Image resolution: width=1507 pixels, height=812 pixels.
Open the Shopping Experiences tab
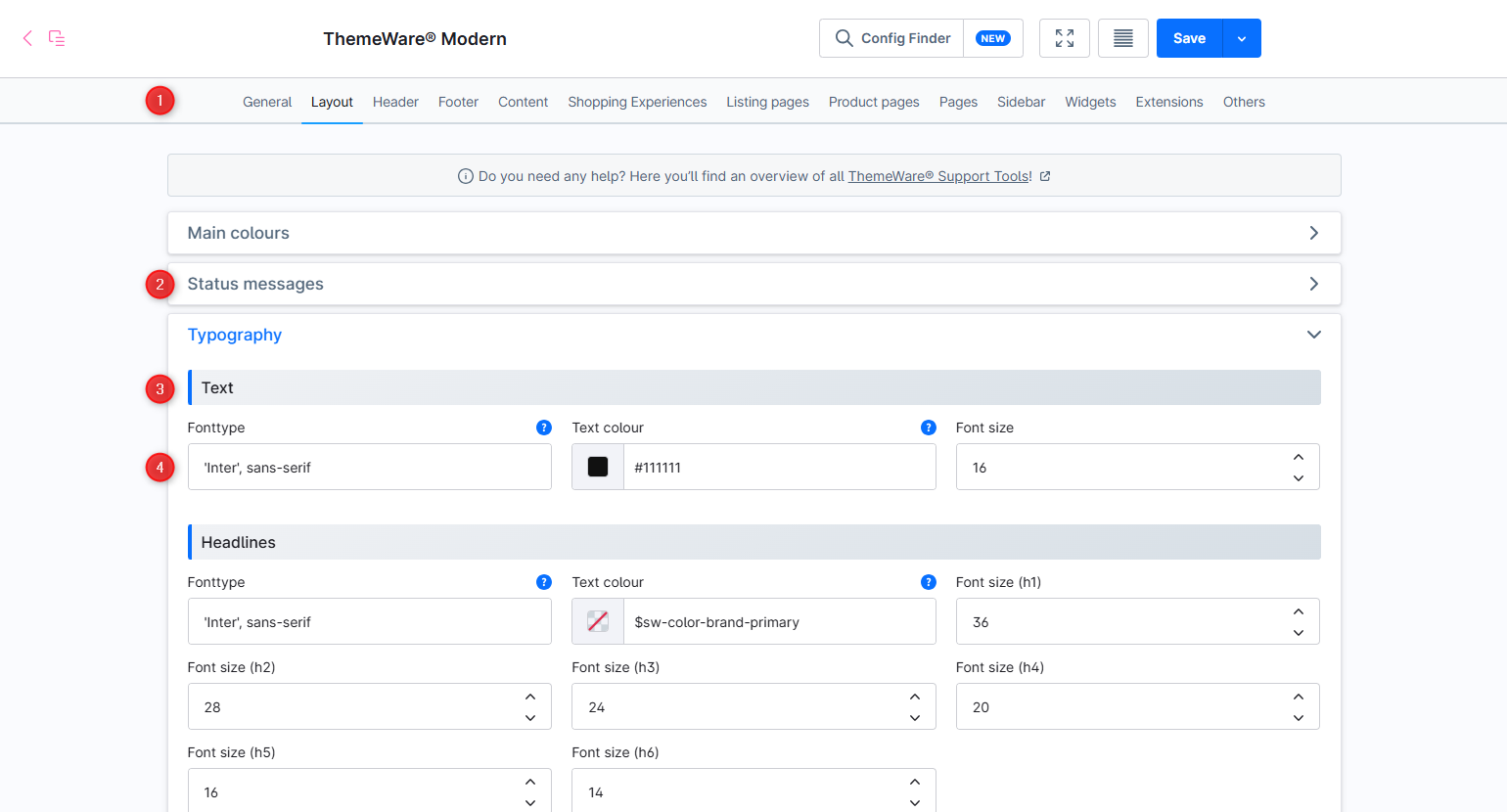pos(637,102)
